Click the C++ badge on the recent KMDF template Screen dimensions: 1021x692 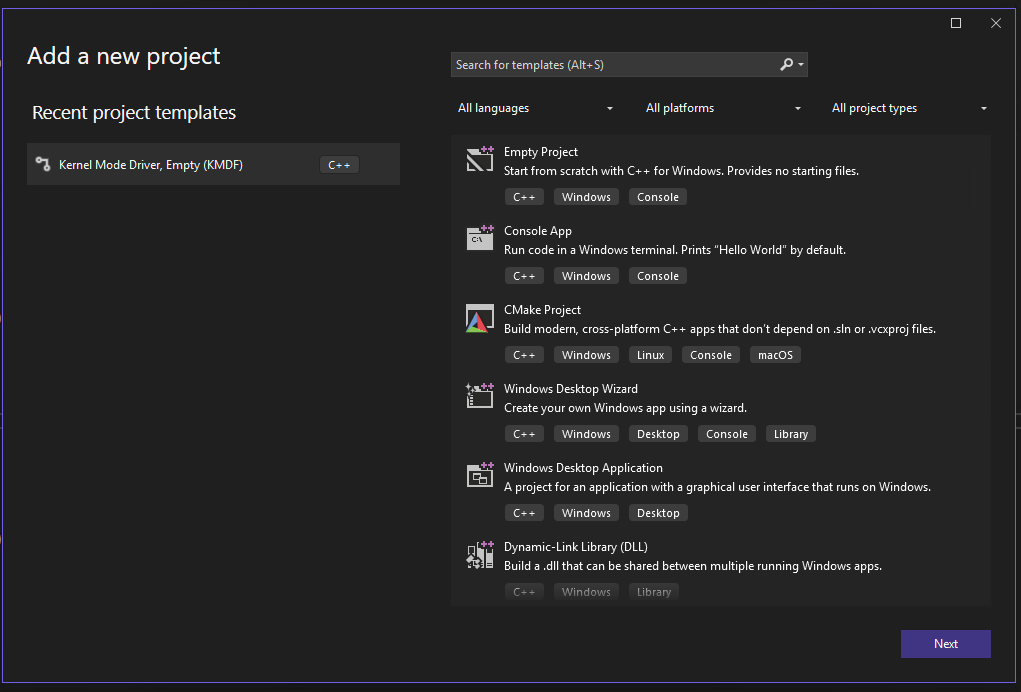point(338,164)
